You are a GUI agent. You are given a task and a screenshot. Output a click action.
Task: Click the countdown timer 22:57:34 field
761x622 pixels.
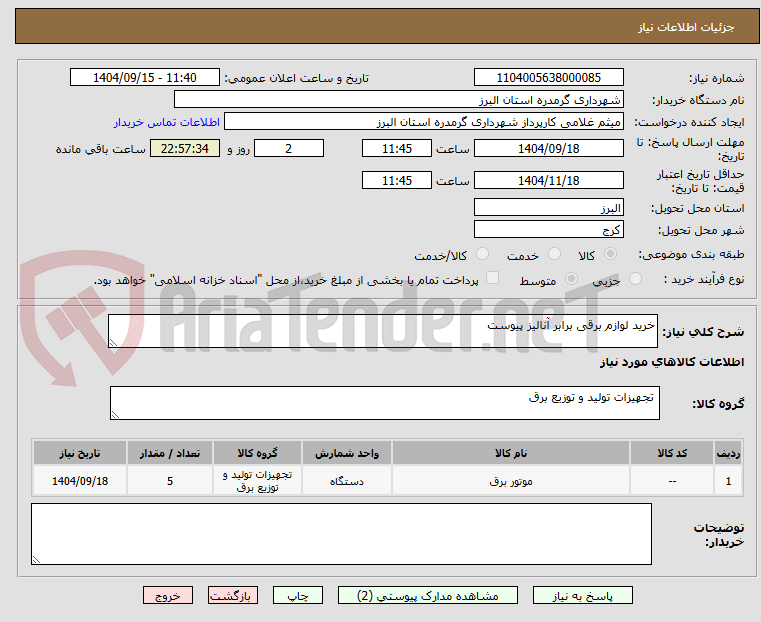click(184, 148)
